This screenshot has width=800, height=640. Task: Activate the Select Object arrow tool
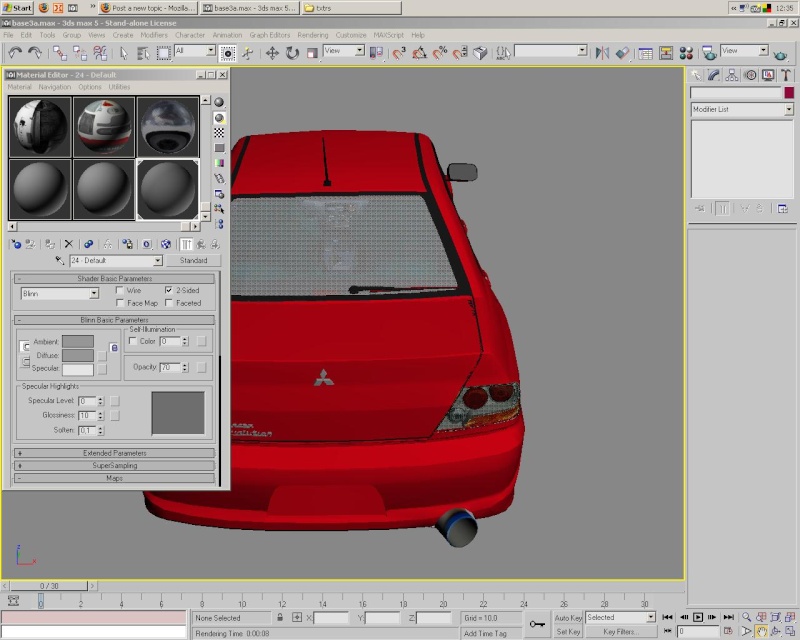click(123, 53)
